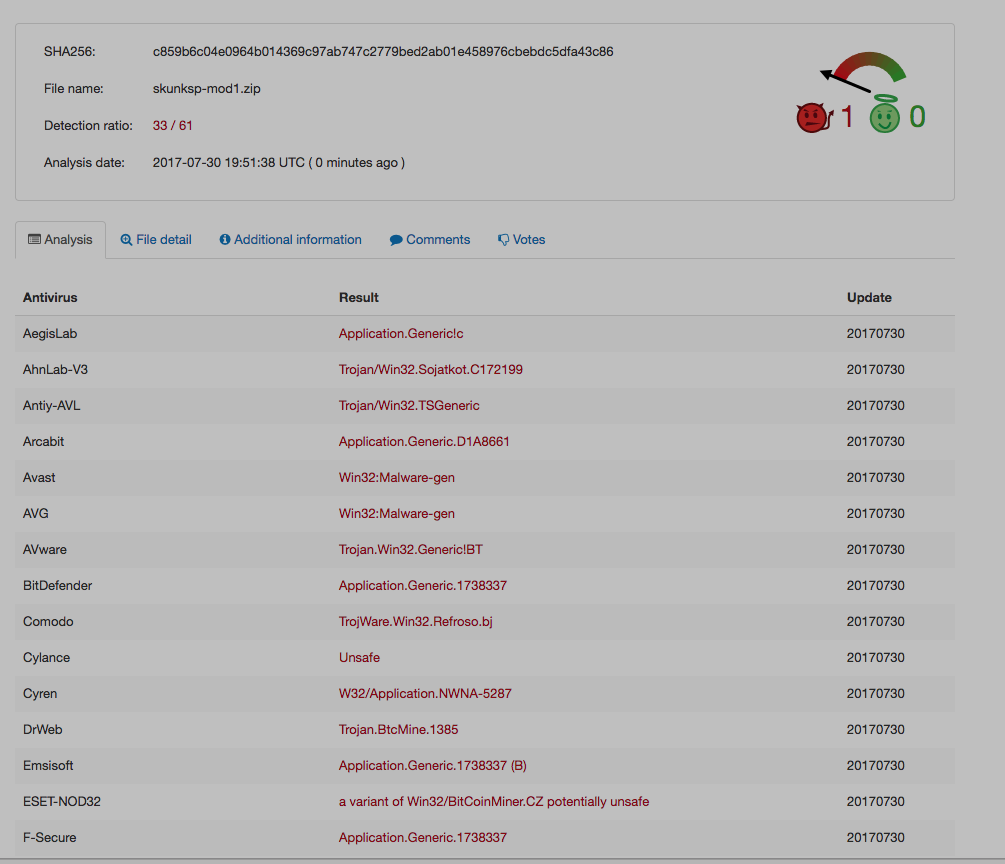This screenshot has width=1005, height=864.
Task: Click the malicious vote count 1
Action: coord(847,117)
